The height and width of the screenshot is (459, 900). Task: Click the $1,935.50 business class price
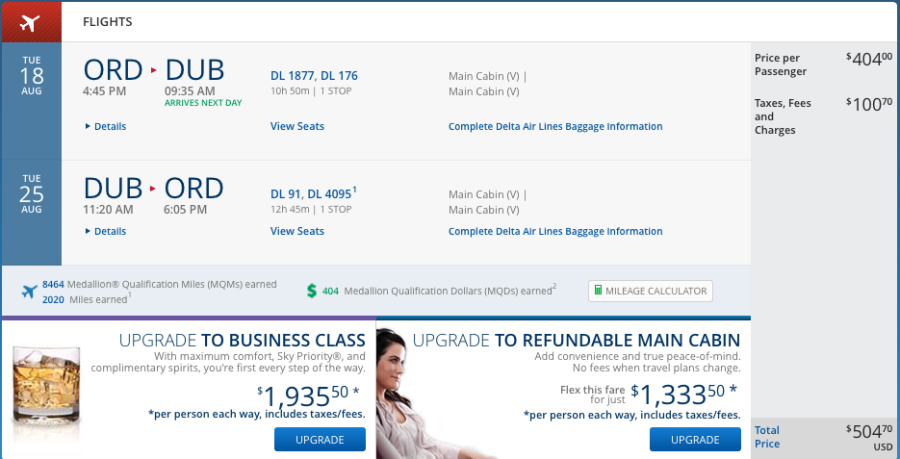[x=308, y=395]
